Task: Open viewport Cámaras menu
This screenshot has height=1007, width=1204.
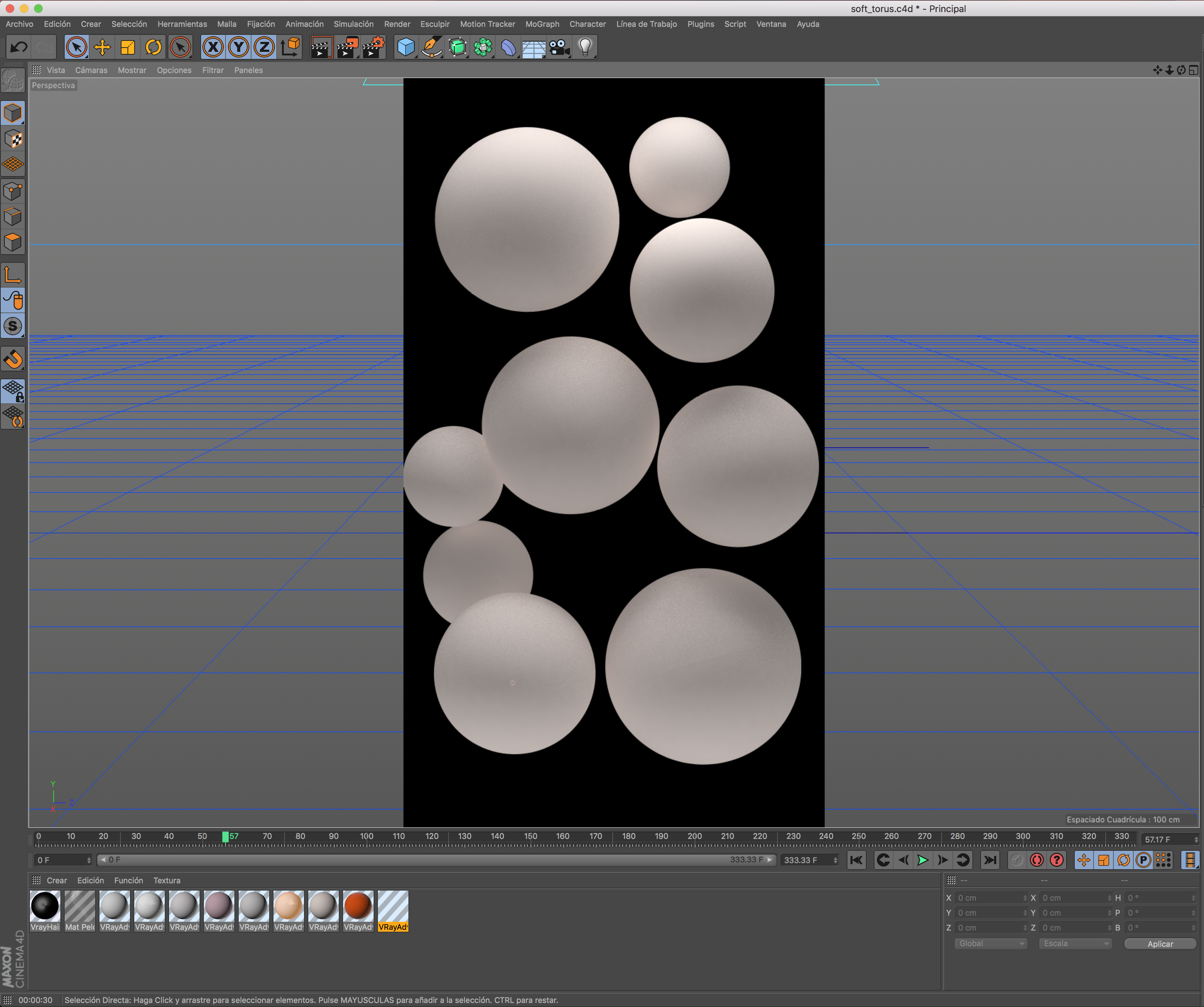Action: (91, 70)
